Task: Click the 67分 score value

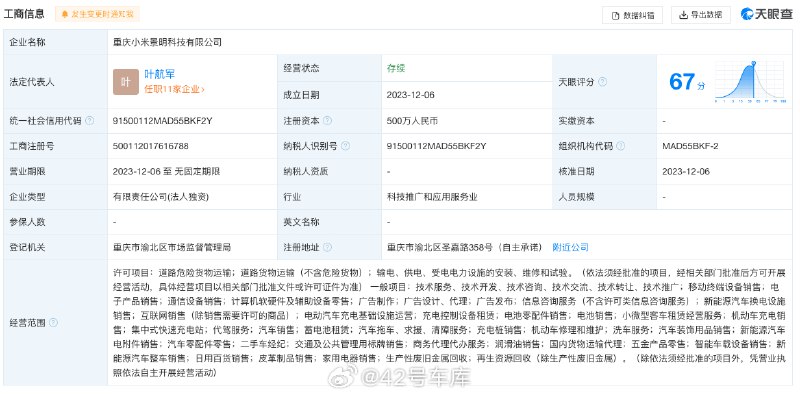Action: coord(687,82)
